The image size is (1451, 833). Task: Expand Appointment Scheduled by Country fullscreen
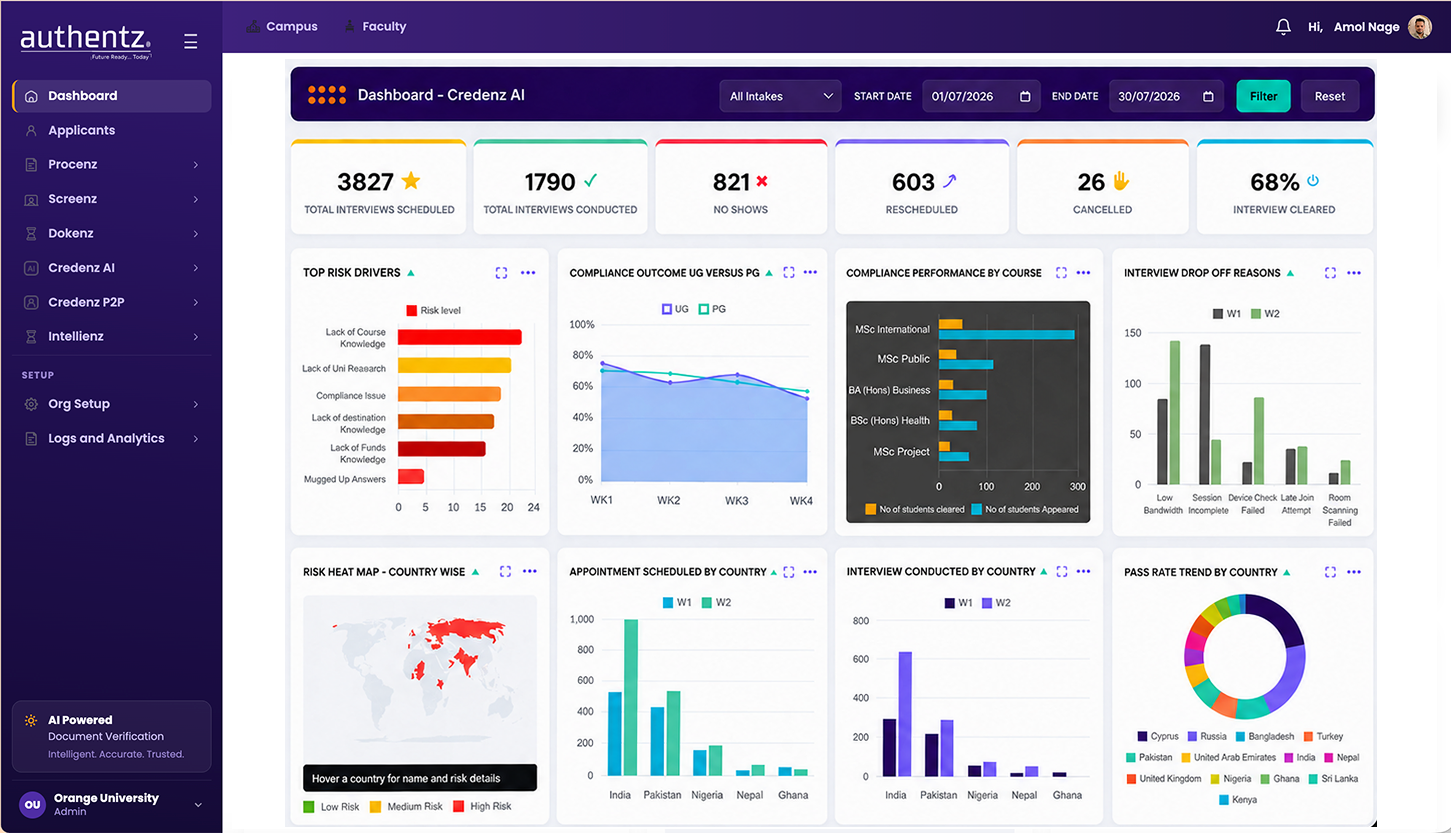coord(789,571)
